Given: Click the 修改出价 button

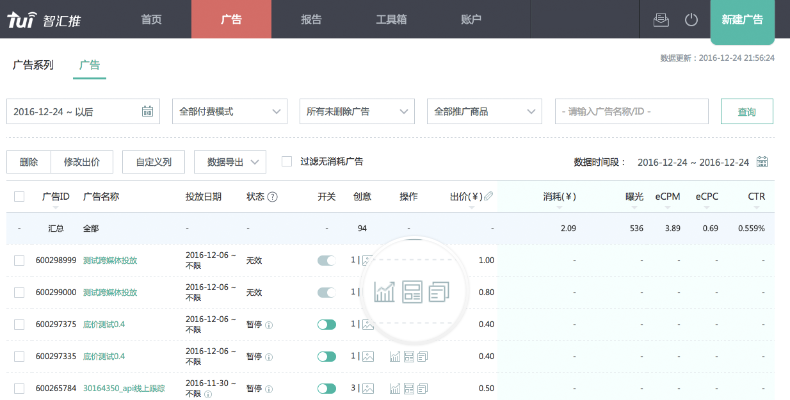Looking at the screenshot, I should point(82,162).
